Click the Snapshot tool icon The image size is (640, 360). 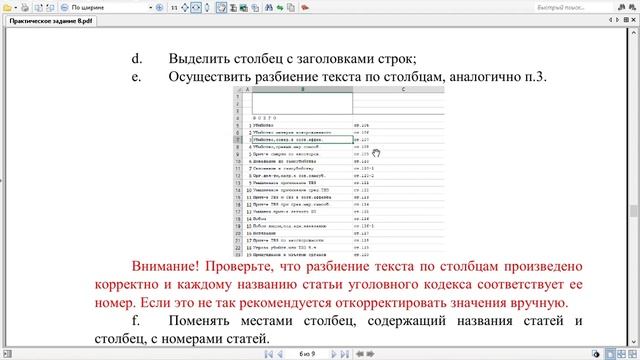[244, 7]
